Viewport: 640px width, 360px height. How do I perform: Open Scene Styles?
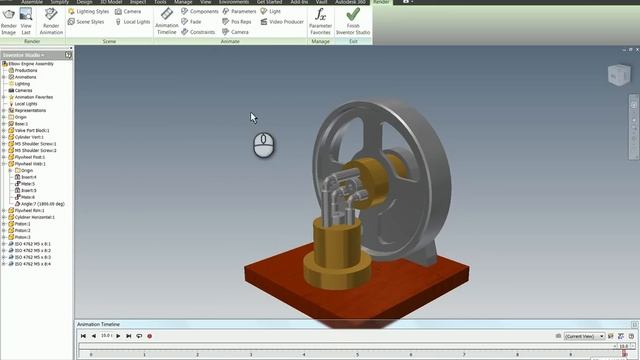[86, 22]
